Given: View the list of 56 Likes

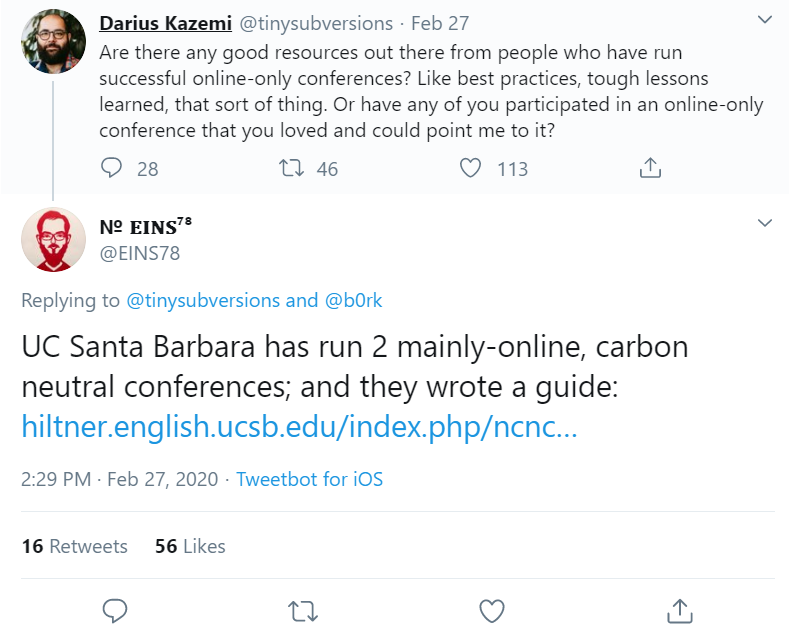Looking at the screenshot, I should click(x=190, y=546).
